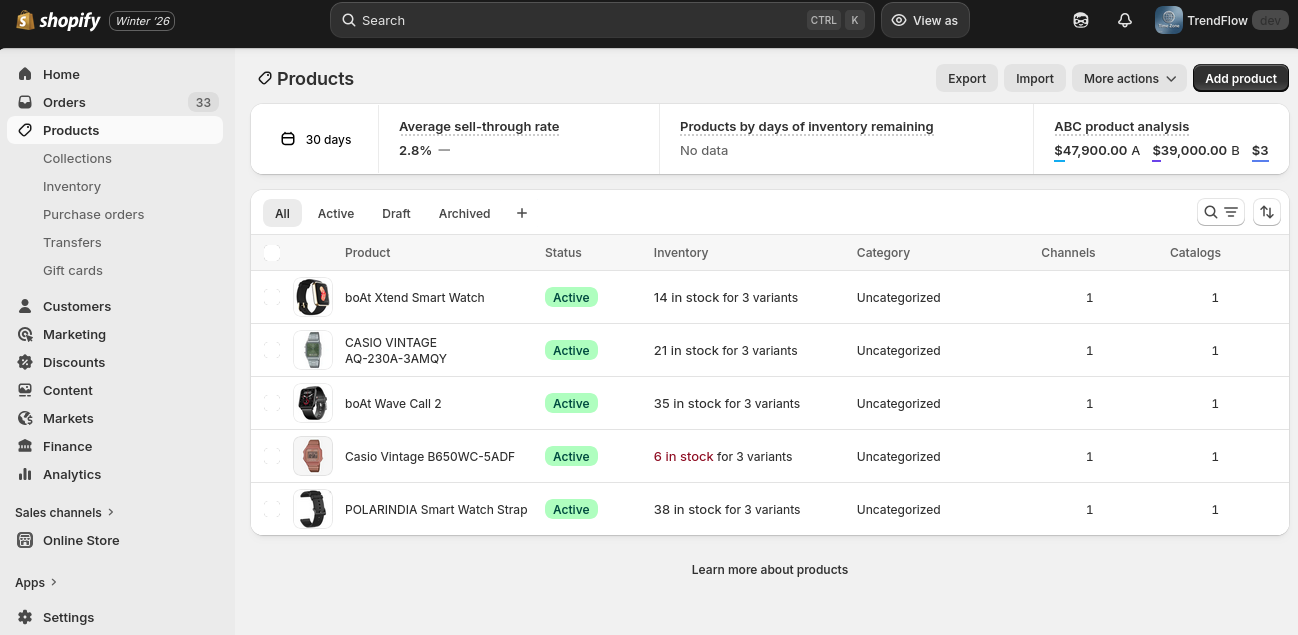Screen dimensions: 1298x635
Task: Click the search and filter icon button
Action: 1220,212
